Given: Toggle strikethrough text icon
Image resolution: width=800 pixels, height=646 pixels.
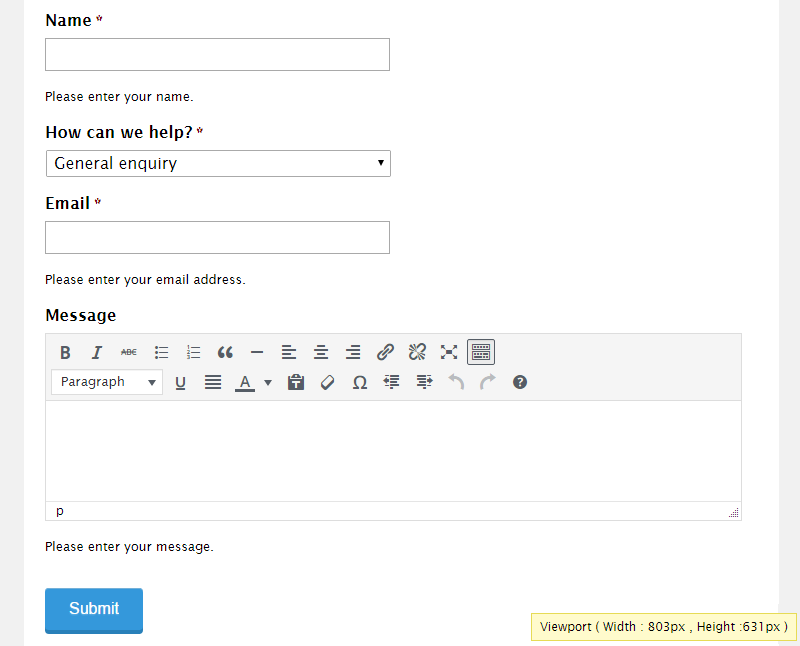Looking at the screenshot, I should [129, 352].
